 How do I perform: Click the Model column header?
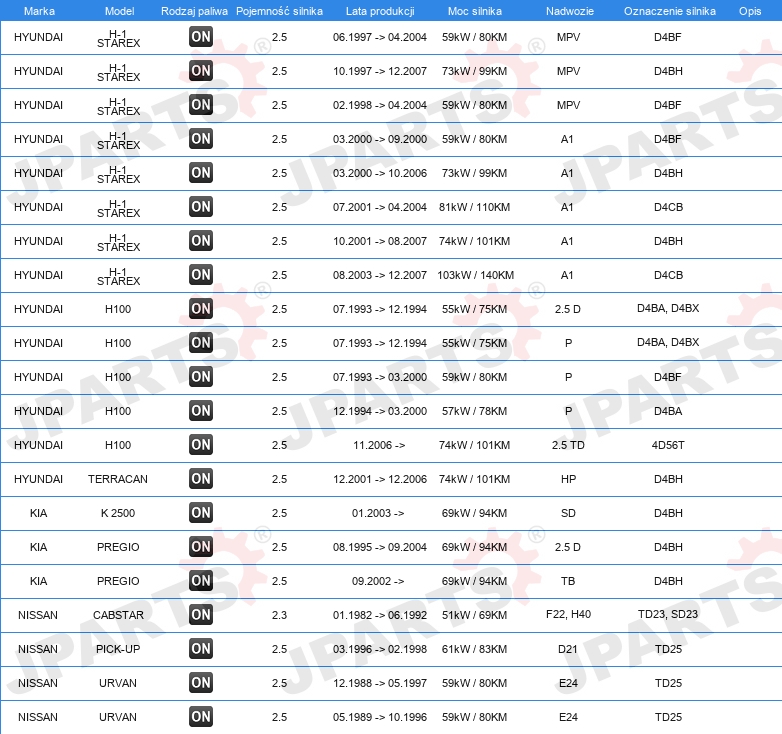click(x=120, y=11)
